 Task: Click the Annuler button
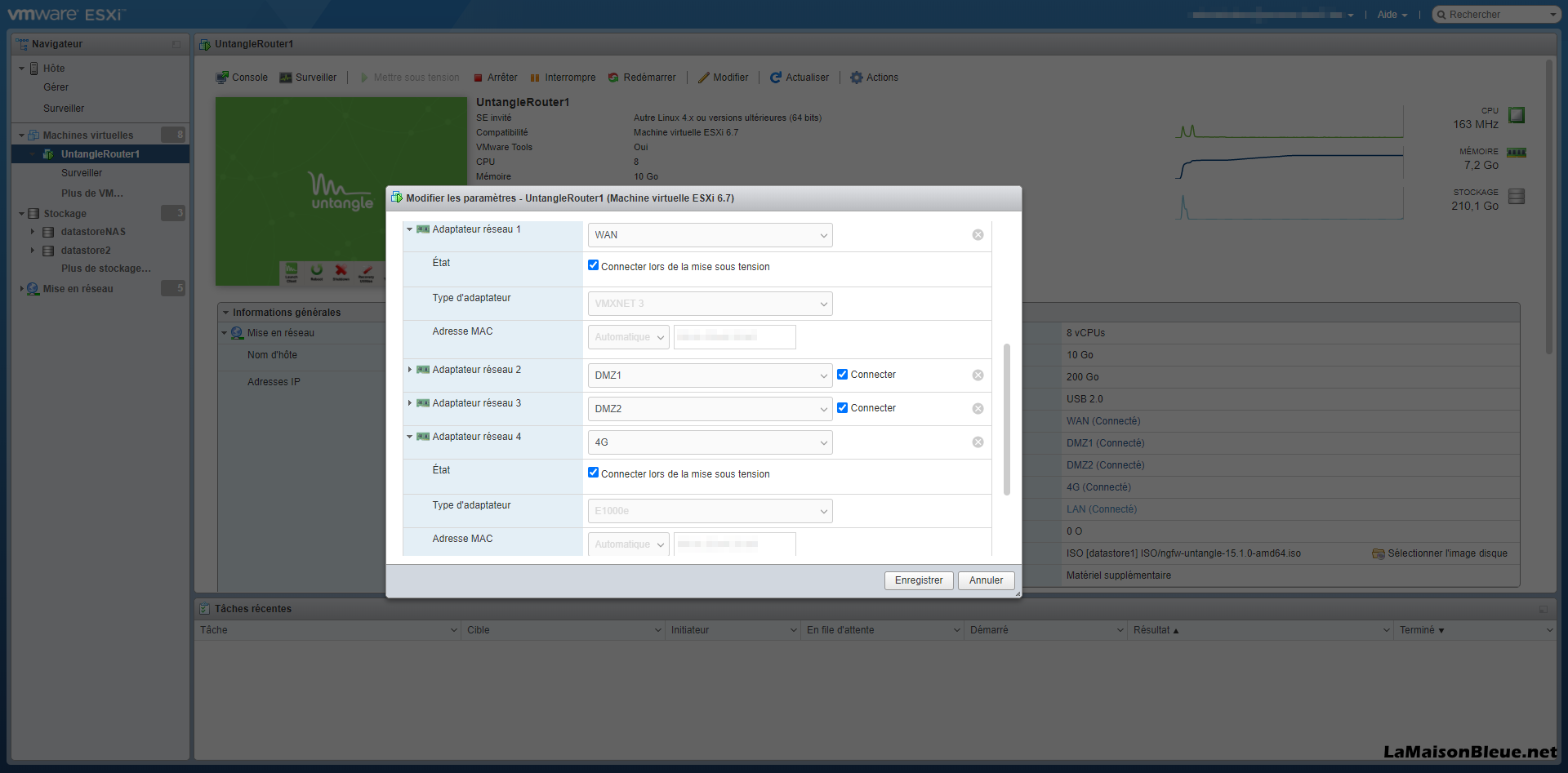(986, 580)
